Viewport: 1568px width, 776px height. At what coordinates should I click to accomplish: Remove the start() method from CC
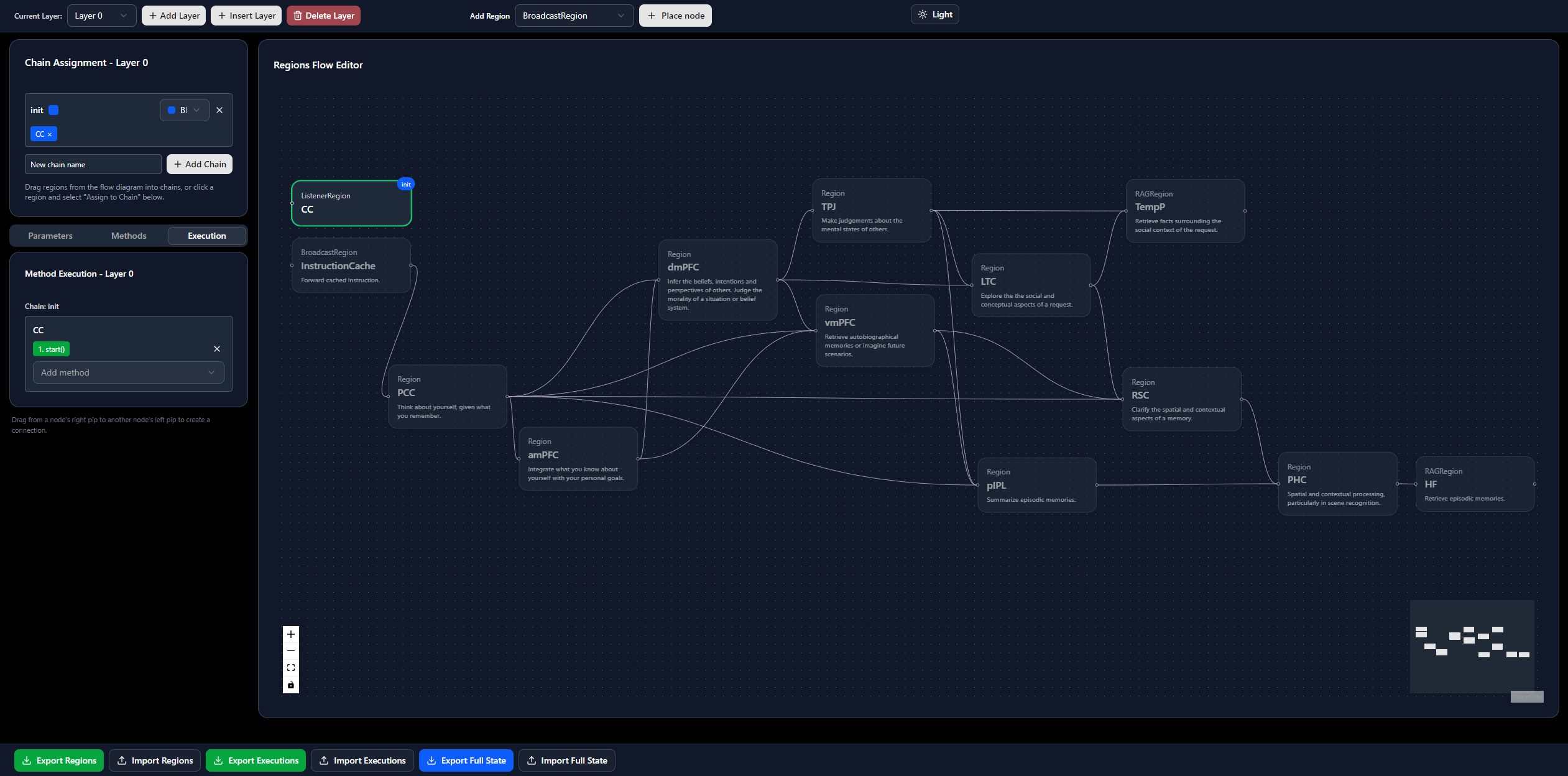(x=217, y=349)
